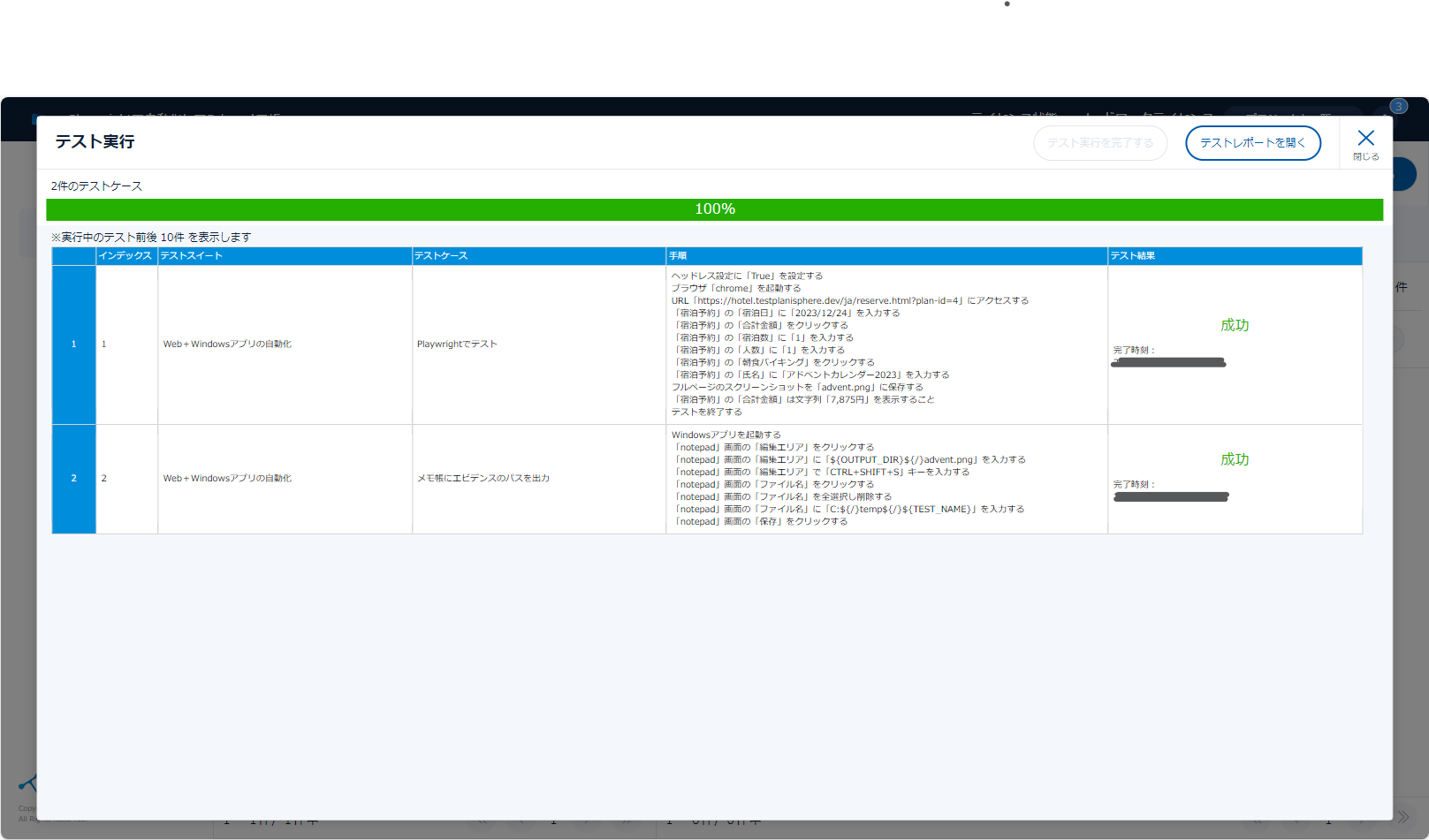This screenshot has width=1429, height=840.
Task: Click step ブラウザ「chrome」を起動する
Action: click(736, 288)
